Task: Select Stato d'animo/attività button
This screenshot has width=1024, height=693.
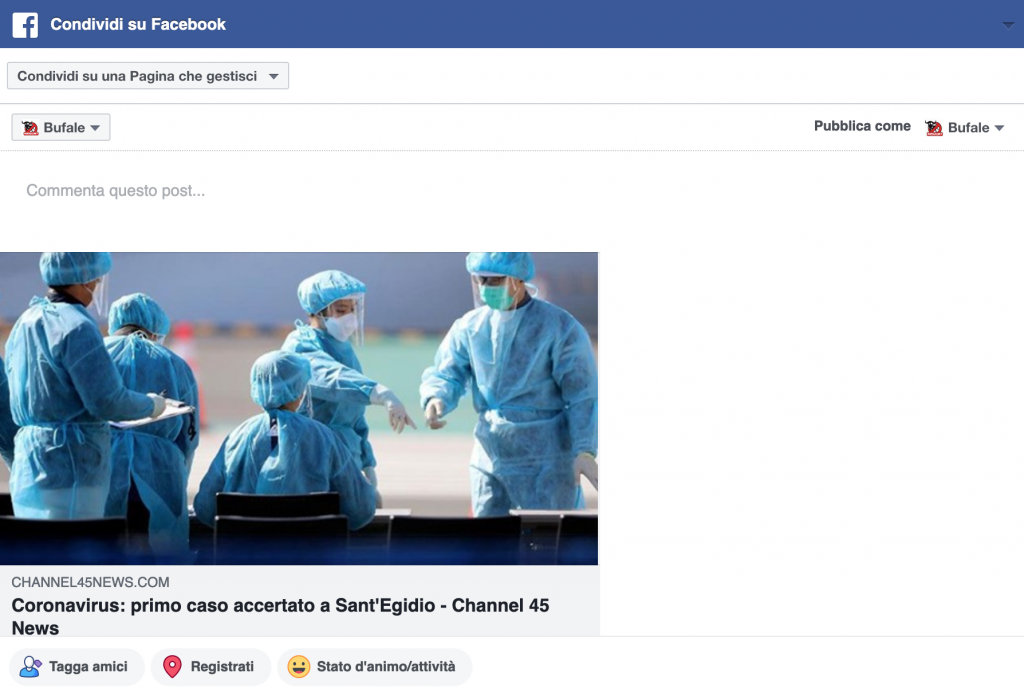Action: [374, 667]
